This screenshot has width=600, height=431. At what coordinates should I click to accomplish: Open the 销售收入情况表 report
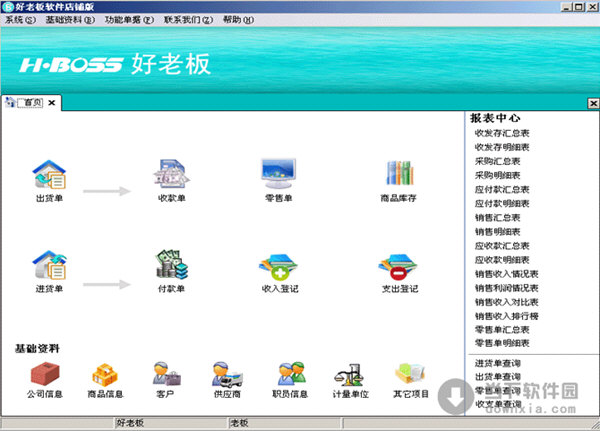[x=506, y=274]
